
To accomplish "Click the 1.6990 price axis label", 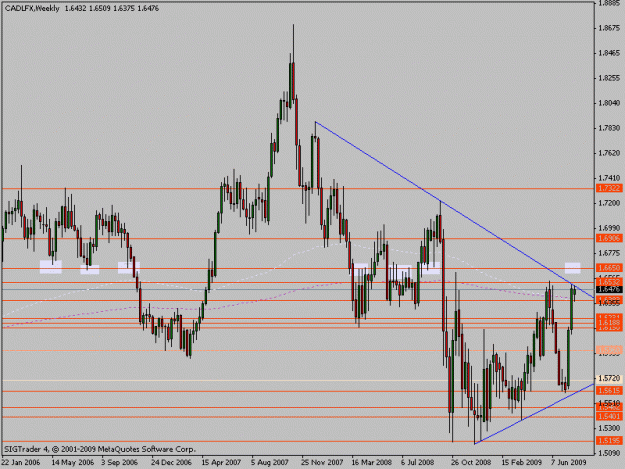I will pos(609,228).
